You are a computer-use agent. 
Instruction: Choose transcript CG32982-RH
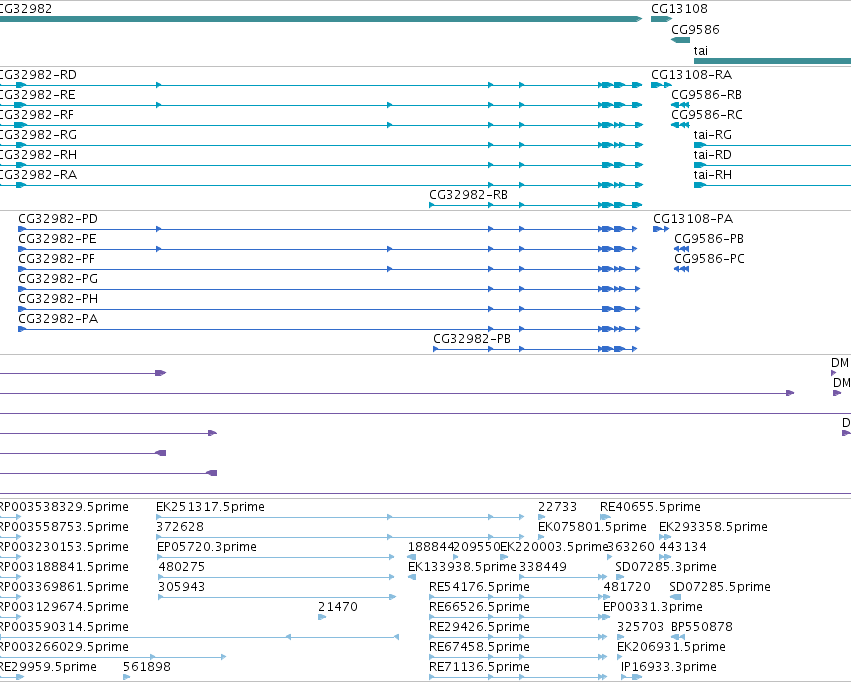click(x=38, y=155)
